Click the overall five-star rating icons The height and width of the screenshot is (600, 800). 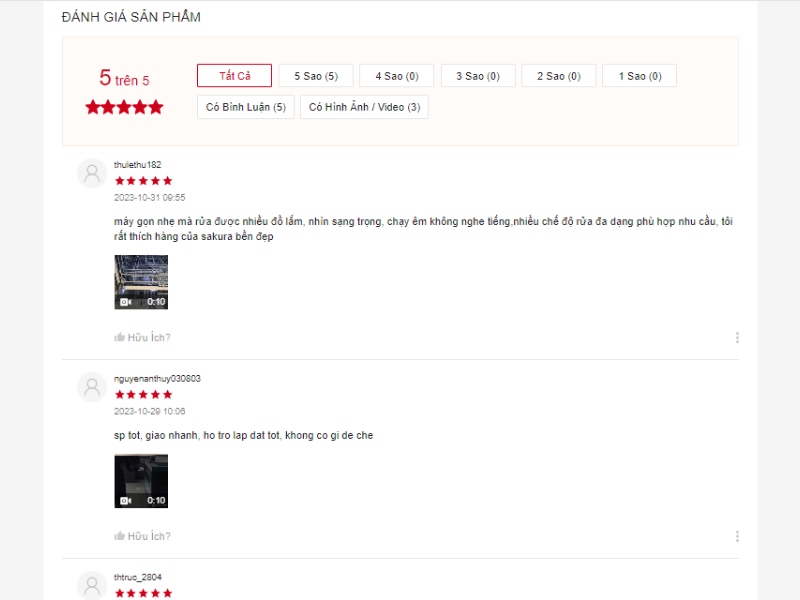tap(124, 107)
